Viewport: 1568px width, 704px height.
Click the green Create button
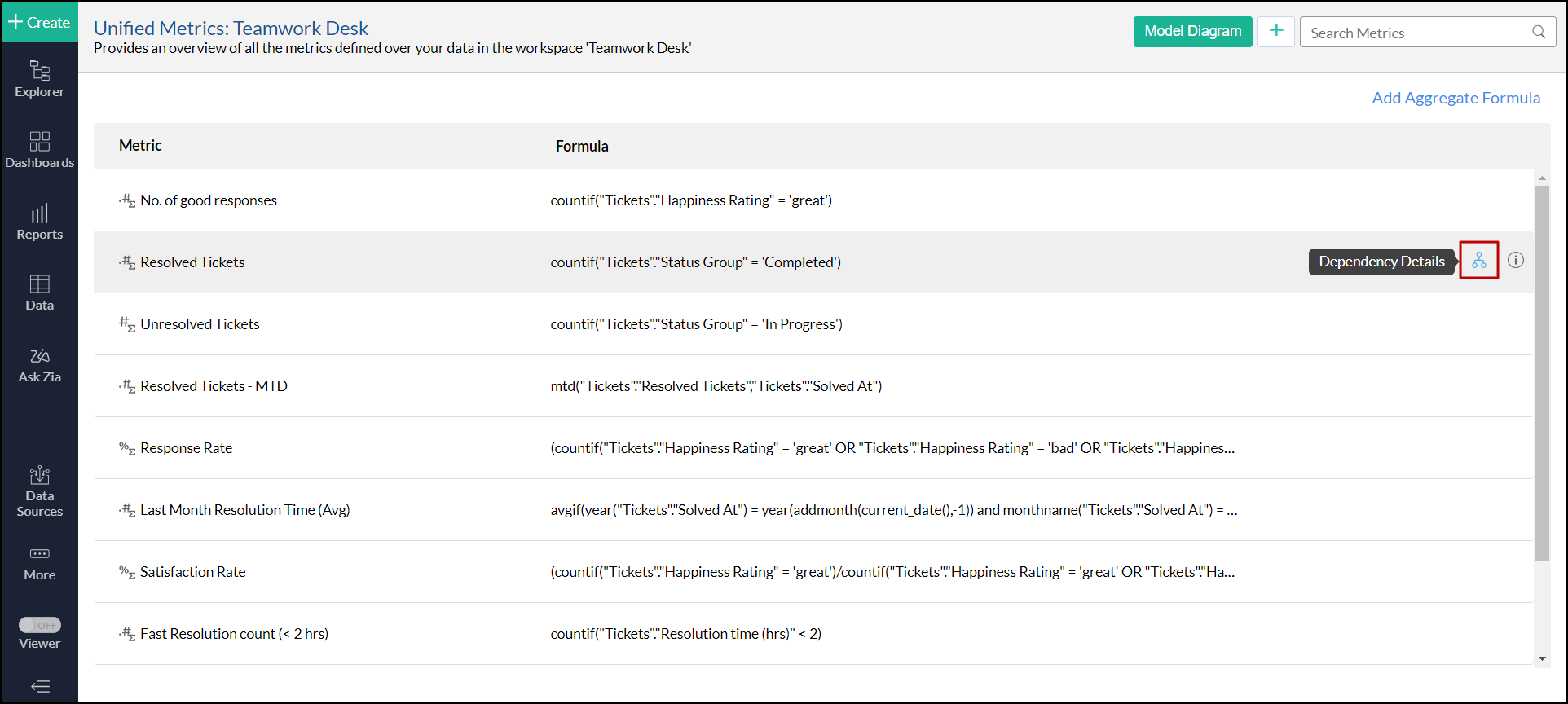tap(39, 22)
